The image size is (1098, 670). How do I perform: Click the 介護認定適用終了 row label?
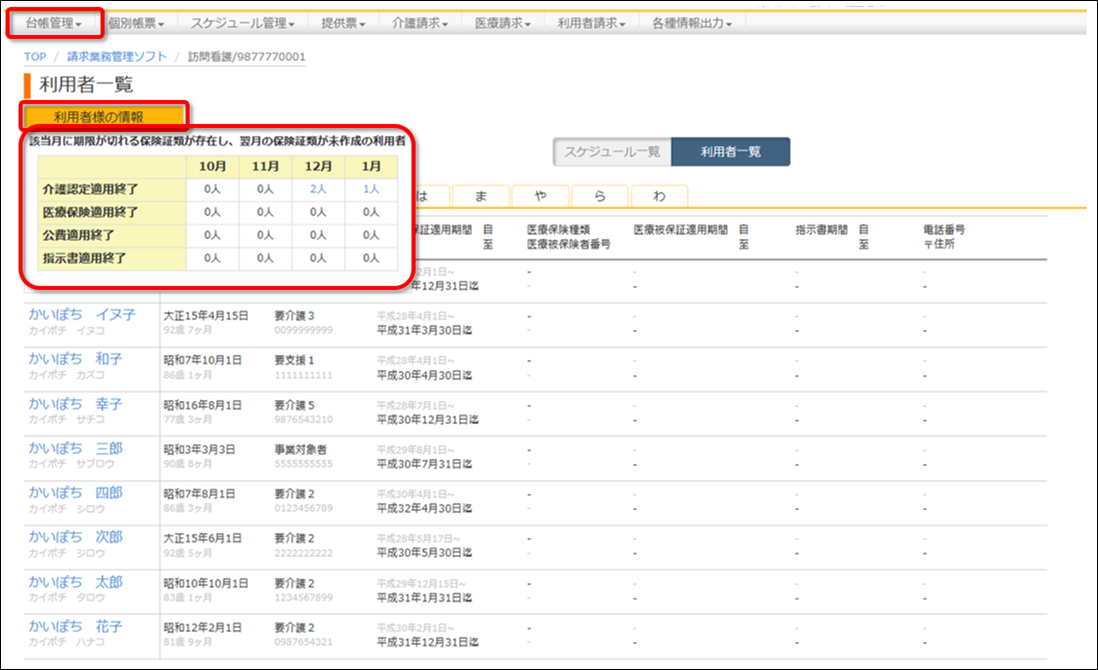point(90,189)
